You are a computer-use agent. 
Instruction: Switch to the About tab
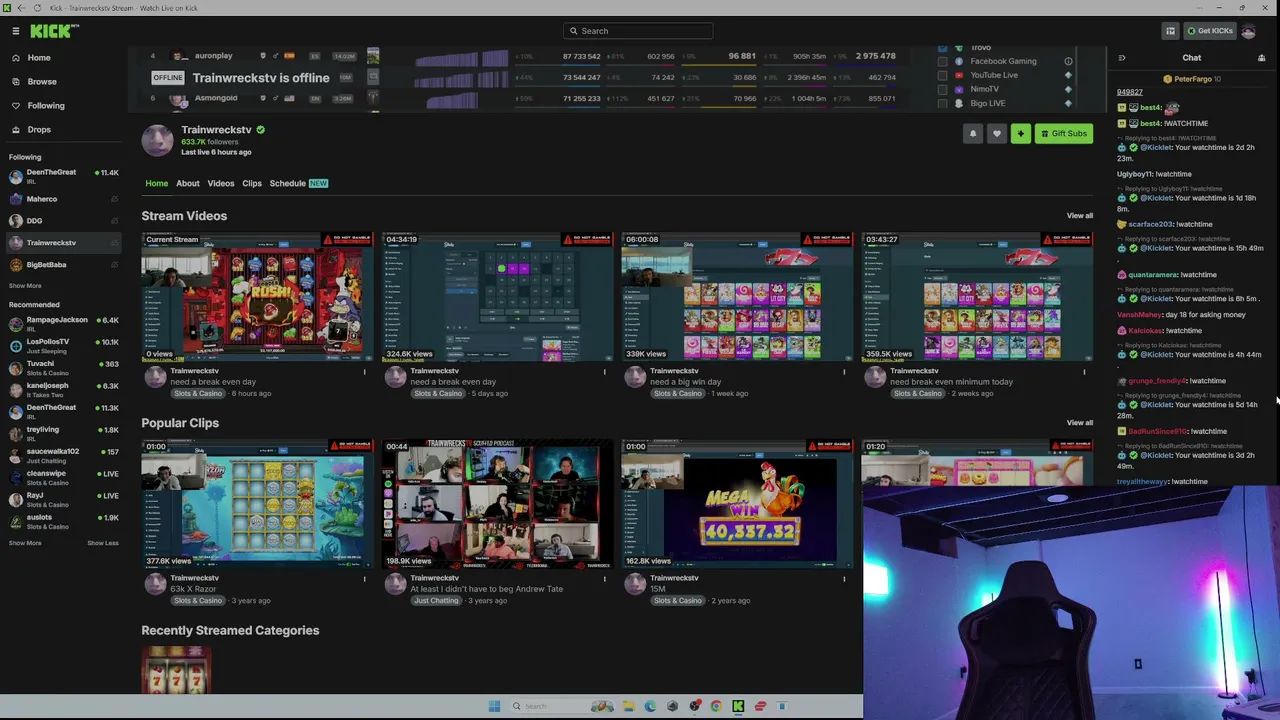(x=188, y=184)
